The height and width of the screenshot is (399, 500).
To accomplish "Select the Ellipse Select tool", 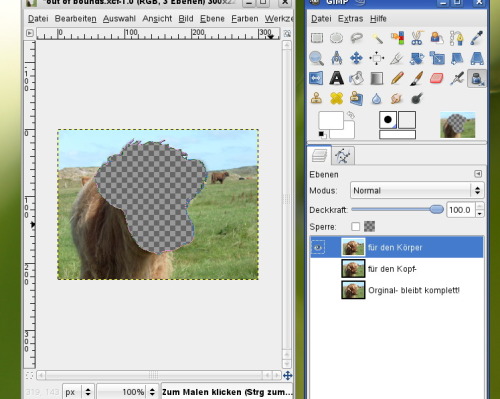I will pos(337,38).
